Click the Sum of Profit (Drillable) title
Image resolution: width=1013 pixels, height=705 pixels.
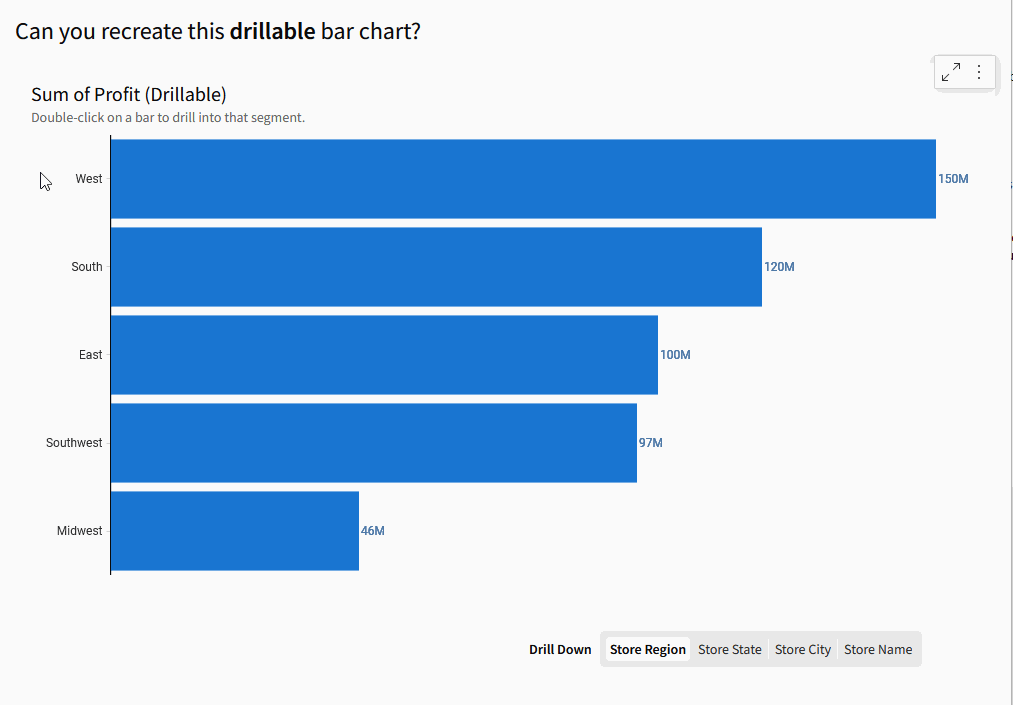(x=129, y=94)
